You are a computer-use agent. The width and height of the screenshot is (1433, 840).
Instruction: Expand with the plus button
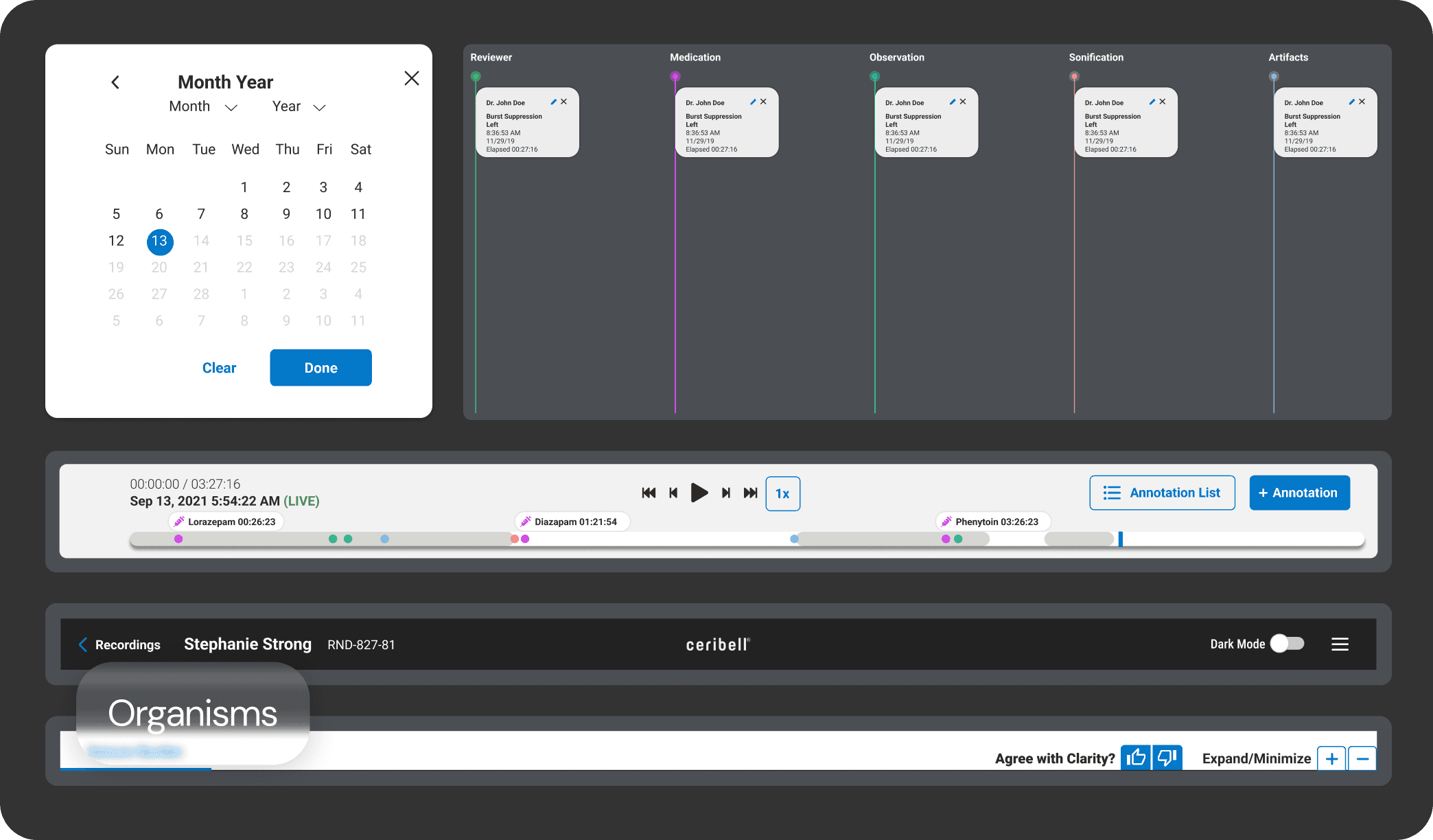tap(1331, 758)
